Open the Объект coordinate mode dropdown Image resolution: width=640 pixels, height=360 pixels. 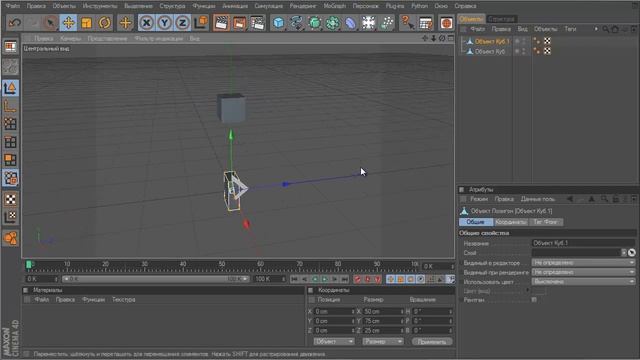334,342
